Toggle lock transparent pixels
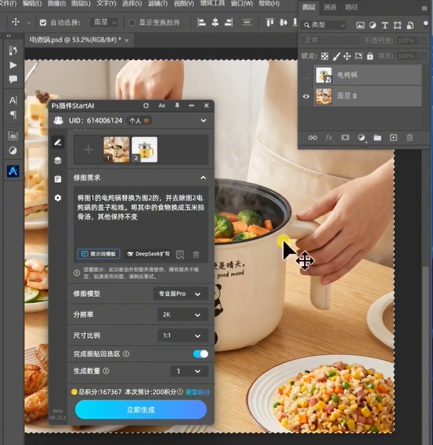The image size is (433, 445). tap(325, 56)
